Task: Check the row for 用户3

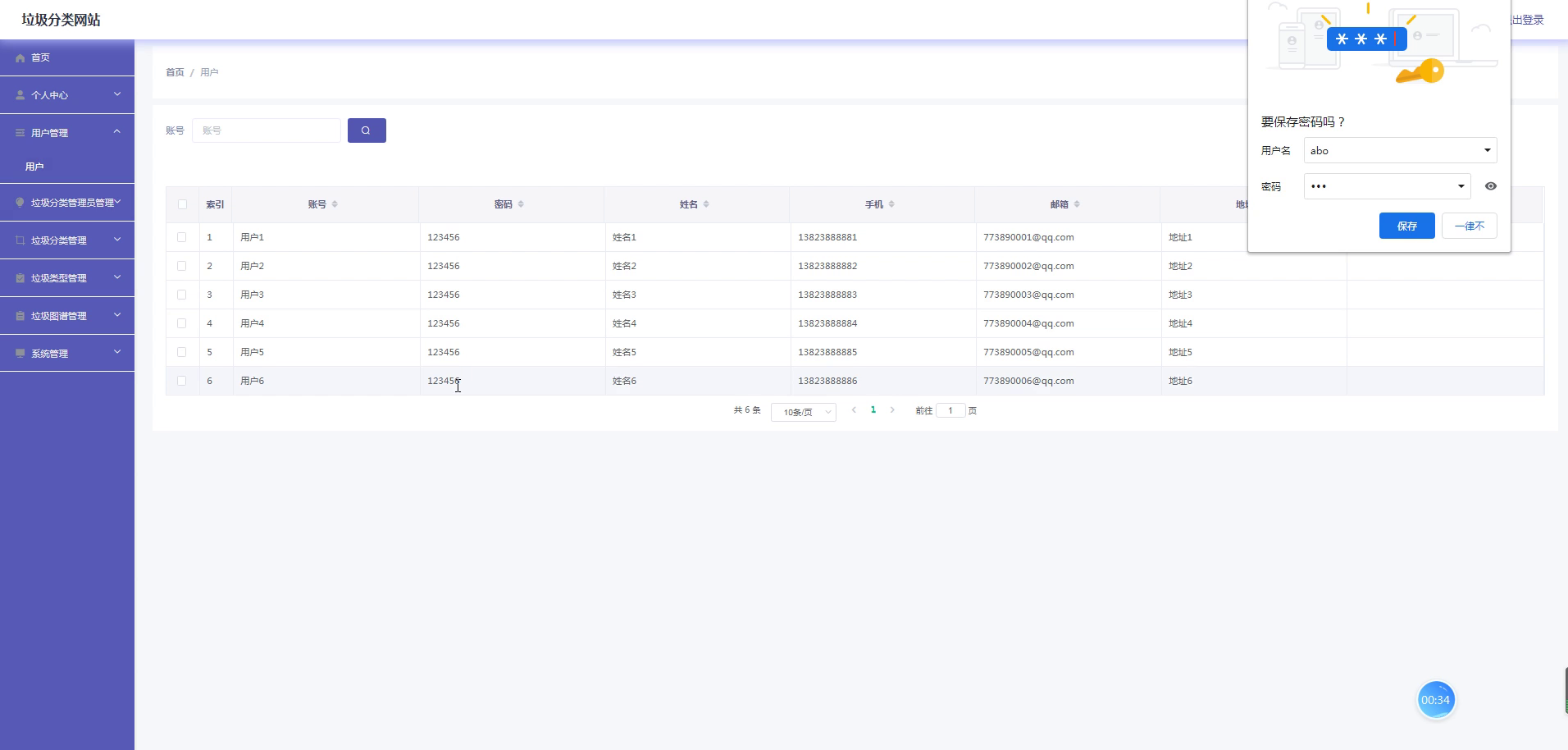Action: (182, 295)
